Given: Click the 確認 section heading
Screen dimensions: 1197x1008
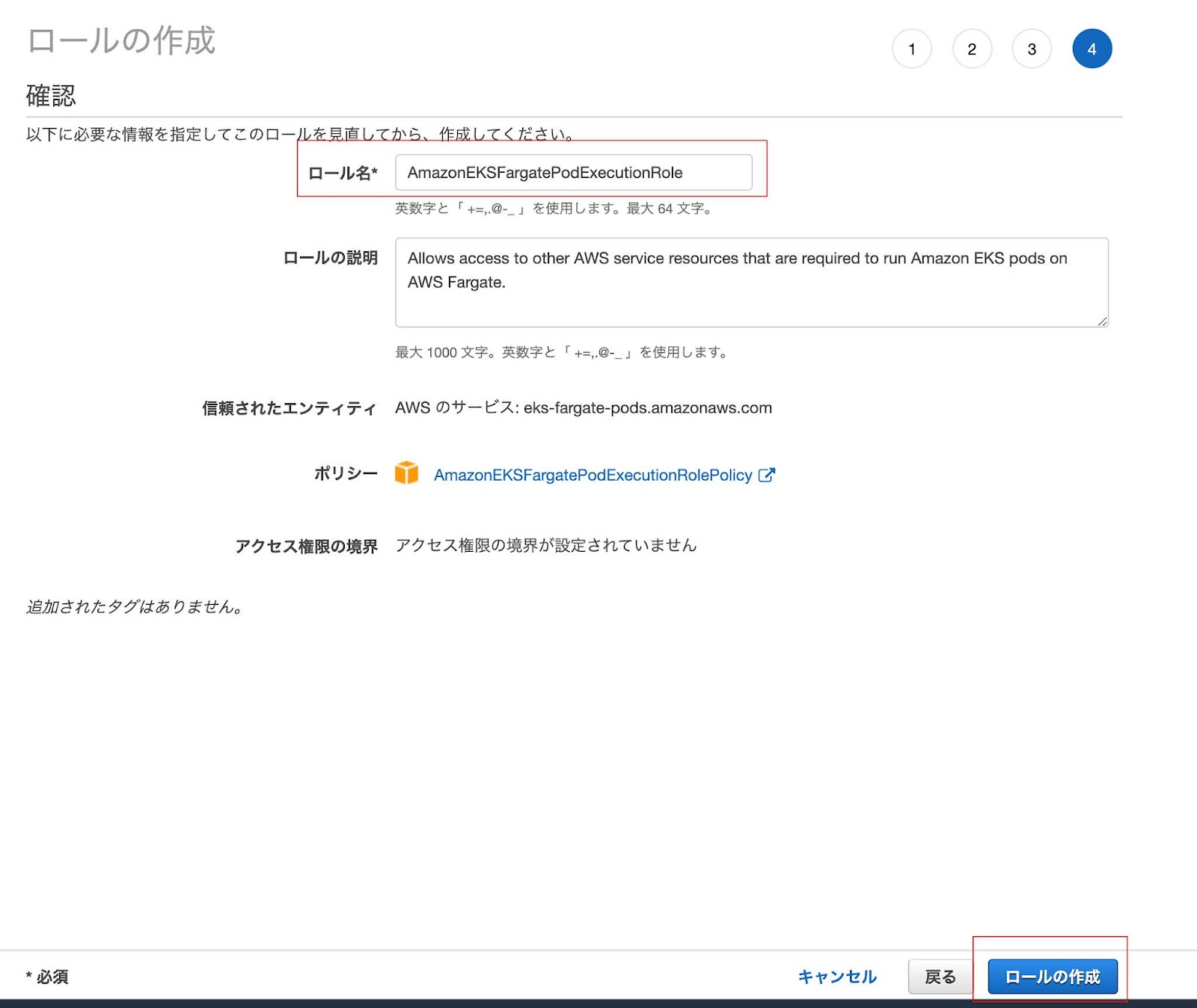Looking at the screenshot, I should (51, 96).
